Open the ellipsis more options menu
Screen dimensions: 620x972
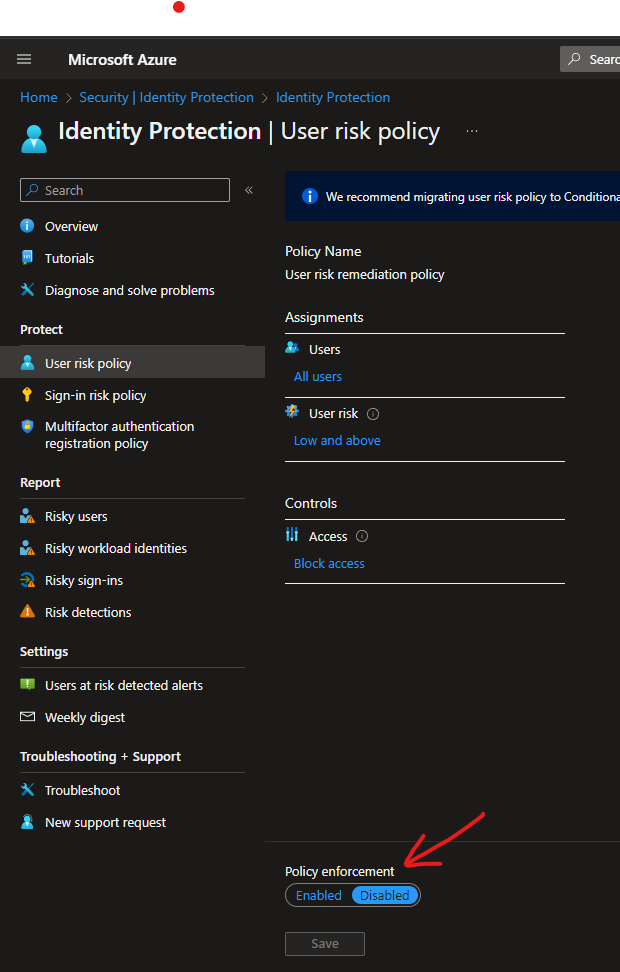click(x=472, y=131)
